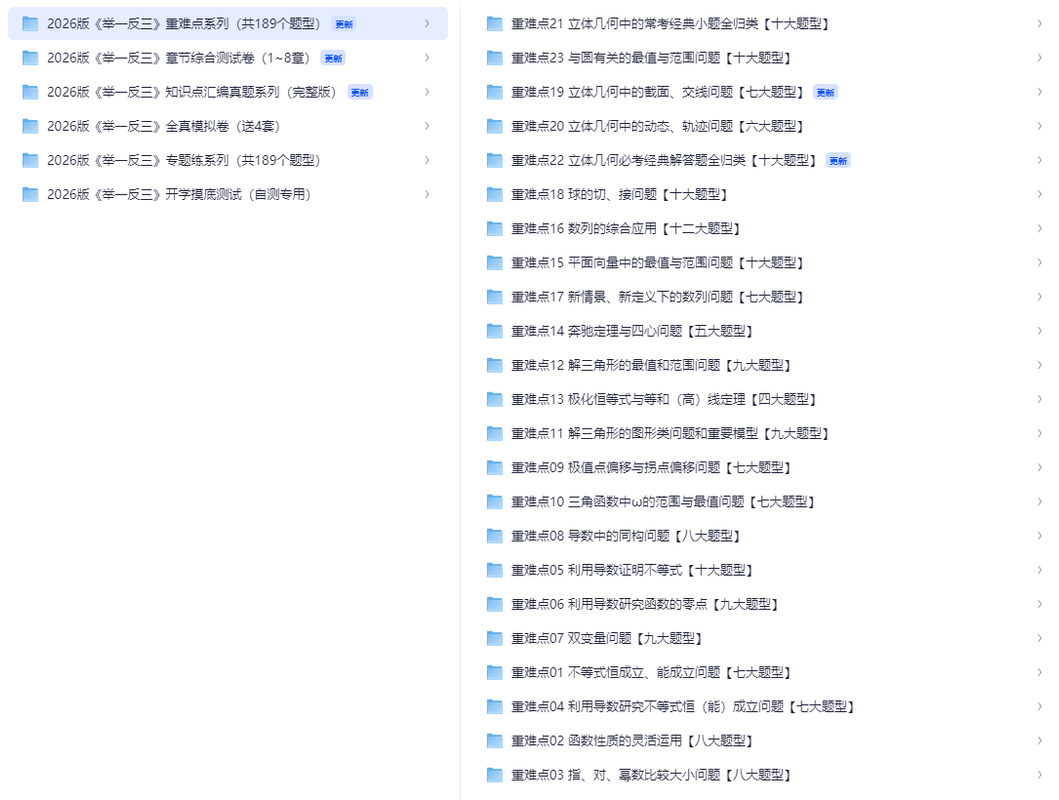Click folder icon next to 重难点06
This screenshot has width=1059, height=800.
click(x=494, y=604)
